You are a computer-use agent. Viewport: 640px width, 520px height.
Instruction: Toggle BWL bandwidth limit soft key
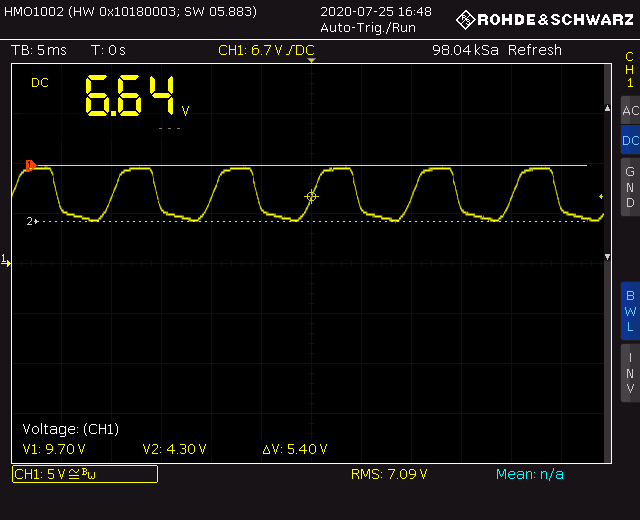[630, 311]
